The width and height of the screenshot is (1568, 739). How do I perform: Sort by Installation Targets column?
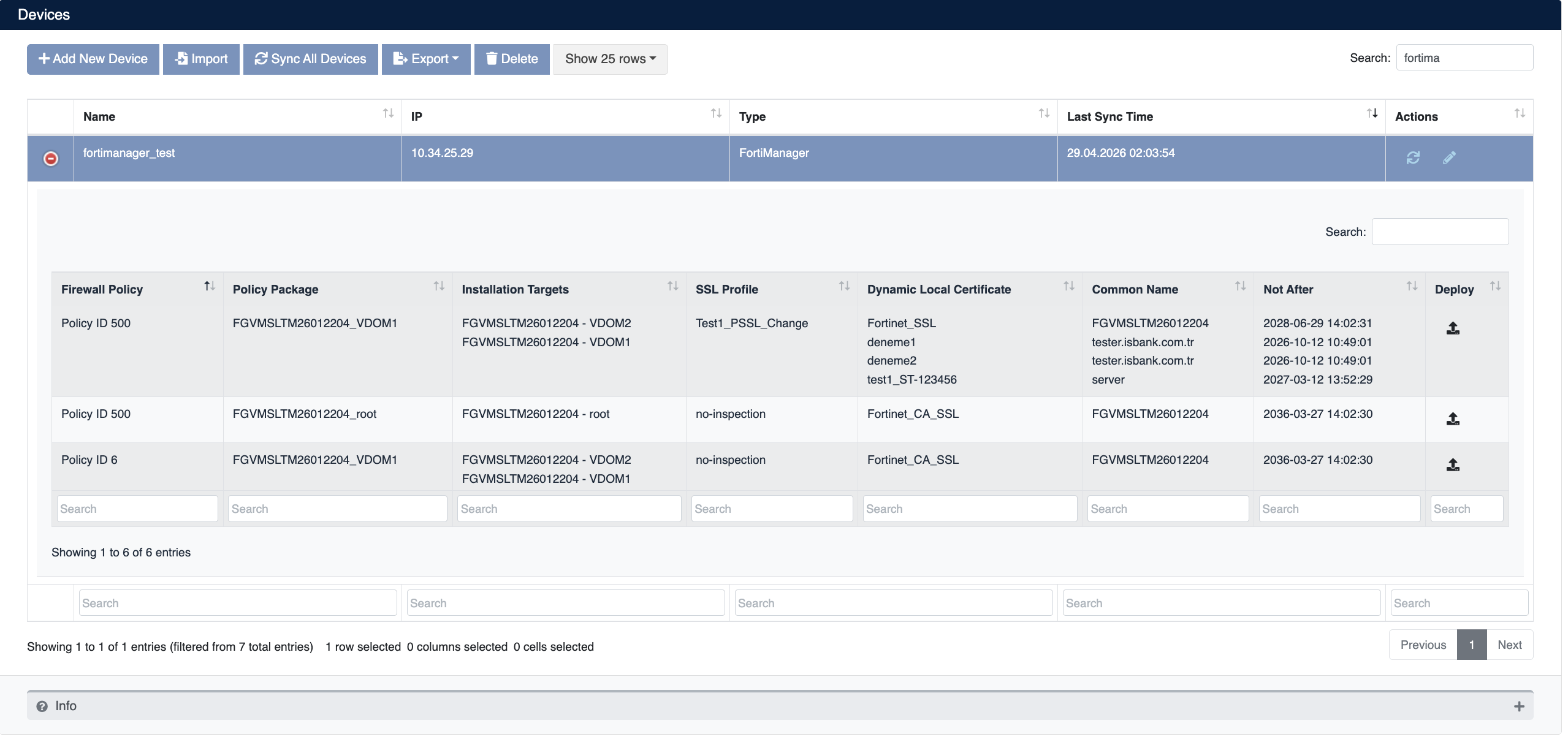point(672,286)
